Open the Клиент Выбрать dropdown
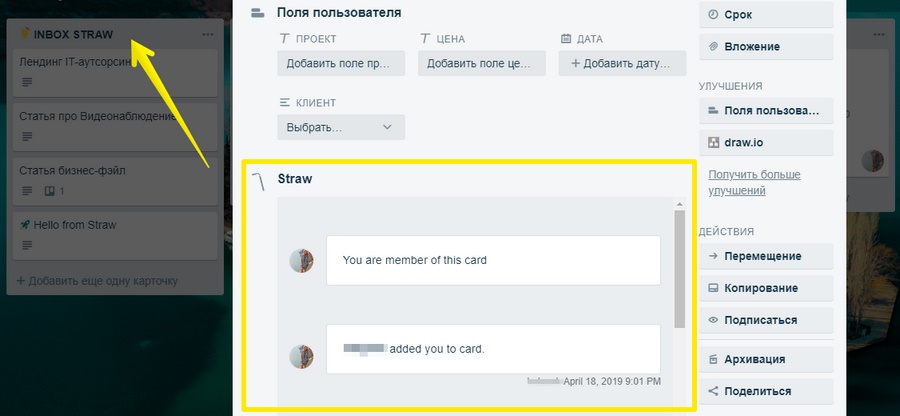 click(x=341, y=127)
